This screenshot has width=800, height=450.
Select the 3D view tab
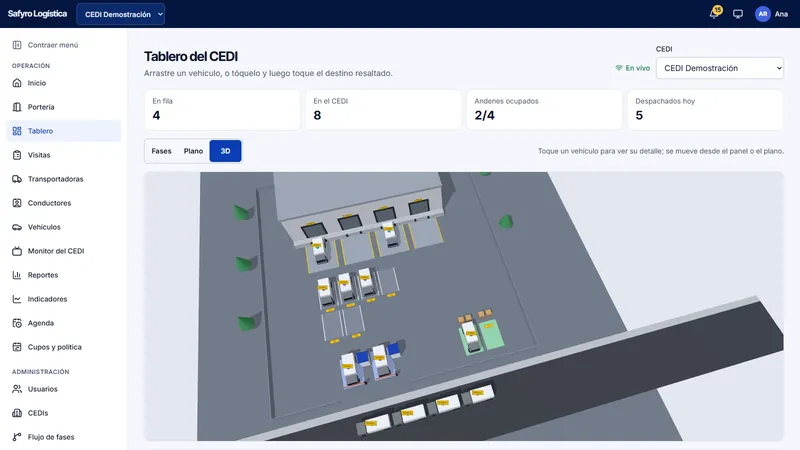pyautogui.click(x=226, y=151)
